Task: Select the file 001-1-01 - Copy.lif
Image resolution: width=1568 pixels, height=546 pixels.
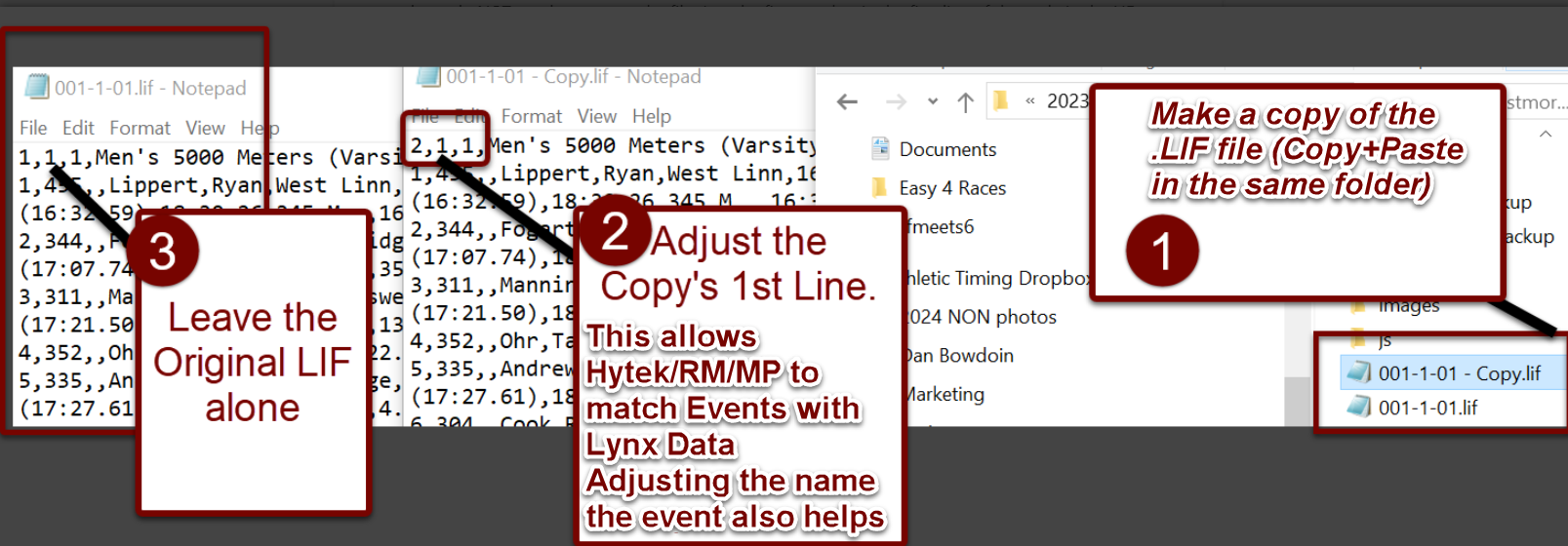Action: pos(1460,373)
